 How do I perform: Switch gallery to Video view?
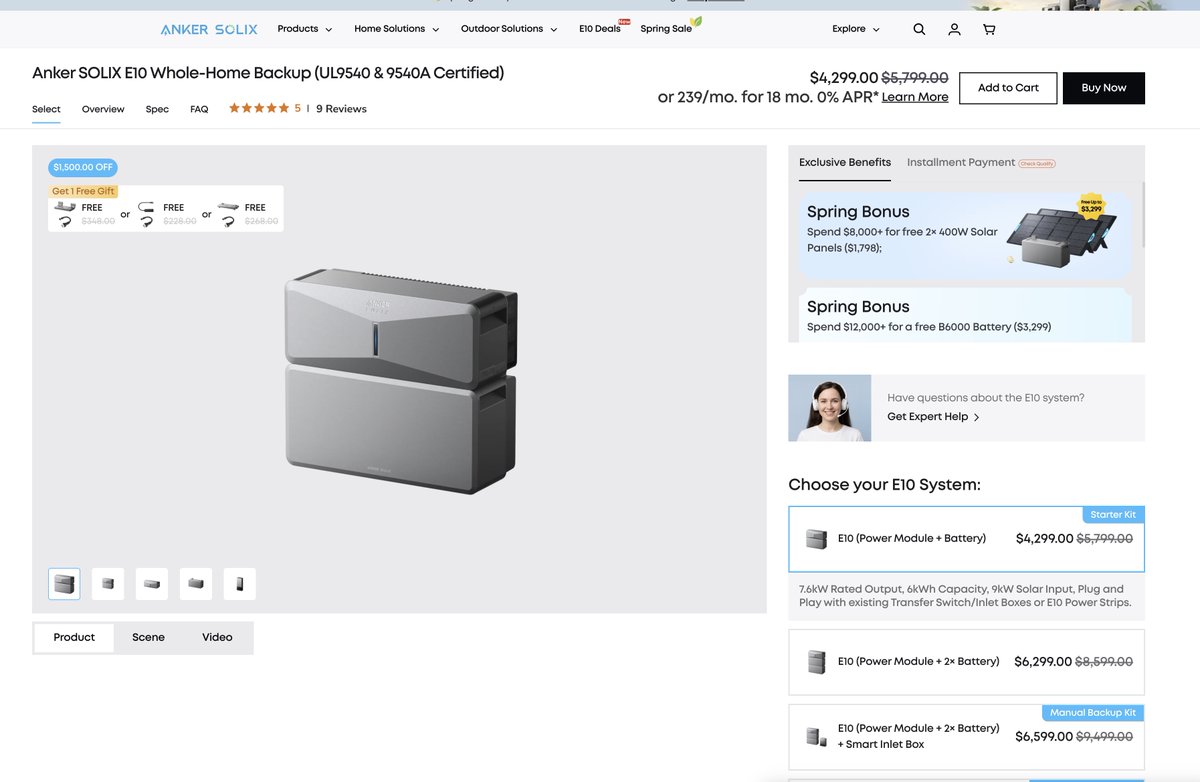pos(217,637)
